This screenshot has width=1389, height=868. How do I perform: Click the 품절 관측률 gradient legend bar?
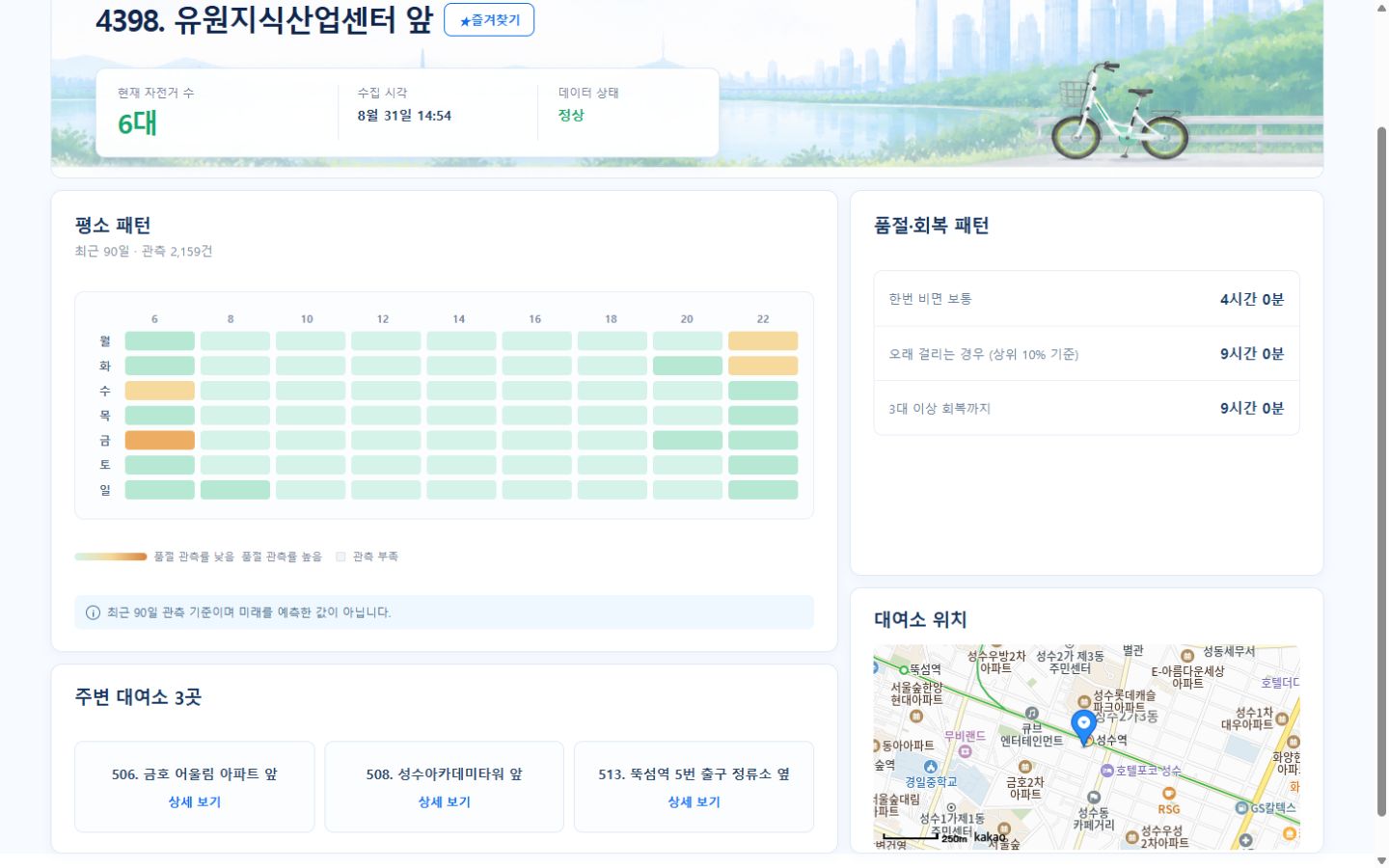[x=111, y=556]
